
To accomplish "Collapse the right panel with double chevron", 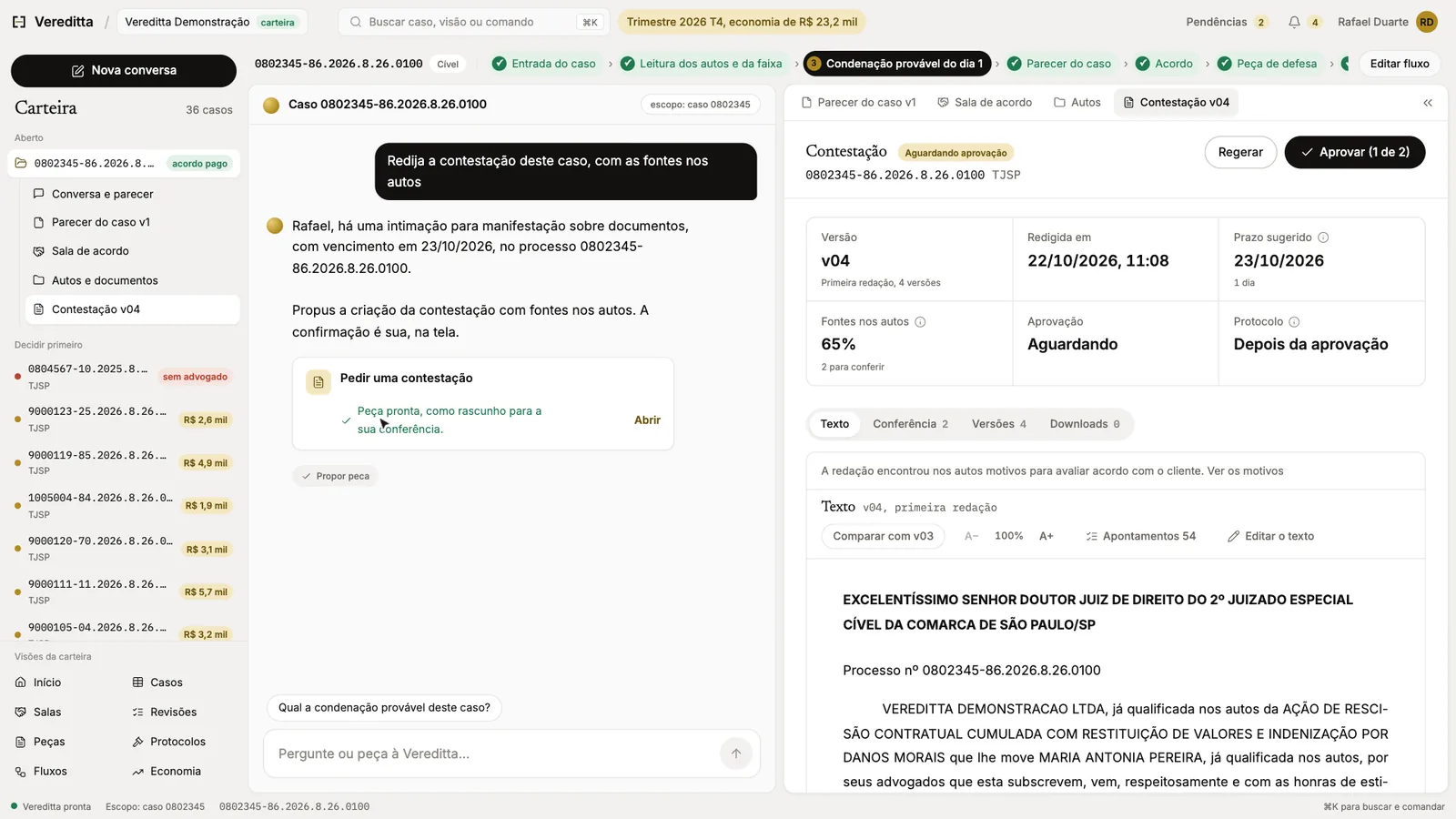I will (1428, 103).
